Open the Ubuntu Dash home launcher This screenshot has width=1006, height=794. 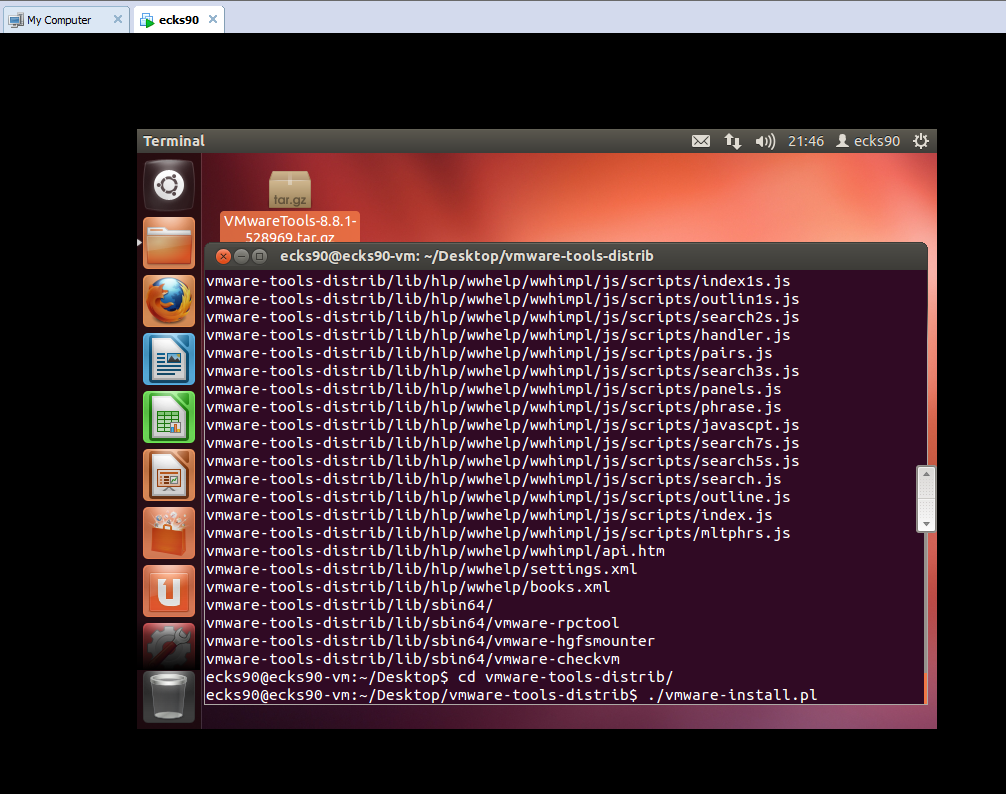(169, 185)
